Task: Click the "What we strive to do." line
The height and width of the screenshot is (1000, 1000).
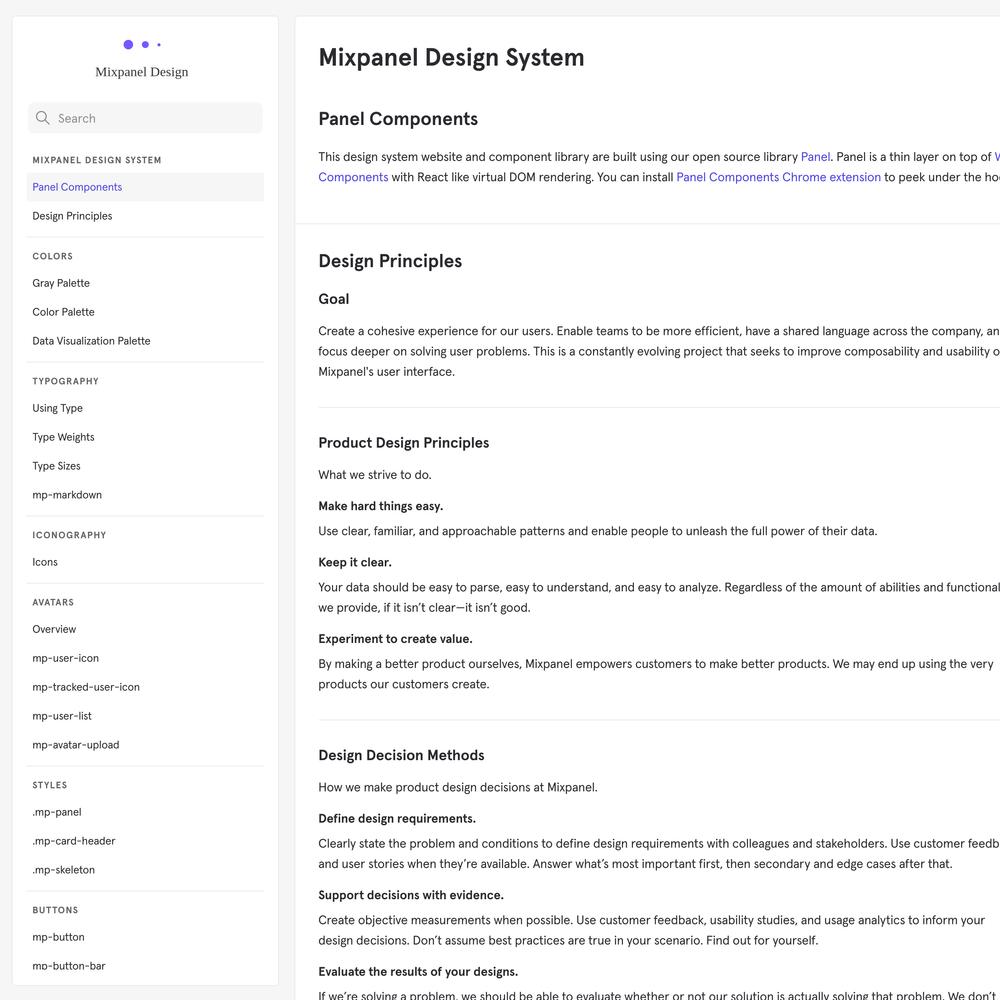Action: (x=375, y=475)
